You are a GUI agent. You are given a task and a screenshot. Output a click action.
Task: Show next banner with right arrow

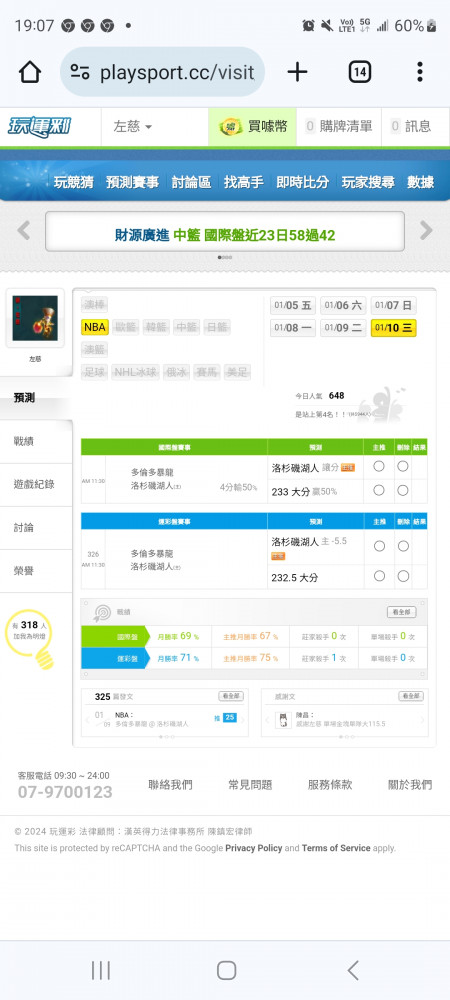pyautogui.click(x=426, y=230)
